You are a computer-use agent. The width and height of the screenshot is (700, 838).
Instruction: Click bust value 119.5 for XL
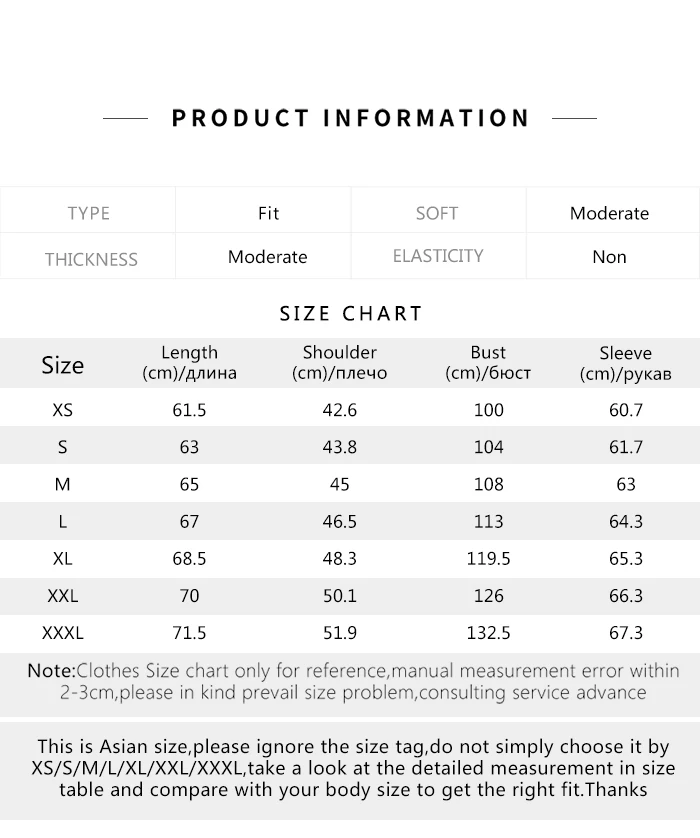488,558
